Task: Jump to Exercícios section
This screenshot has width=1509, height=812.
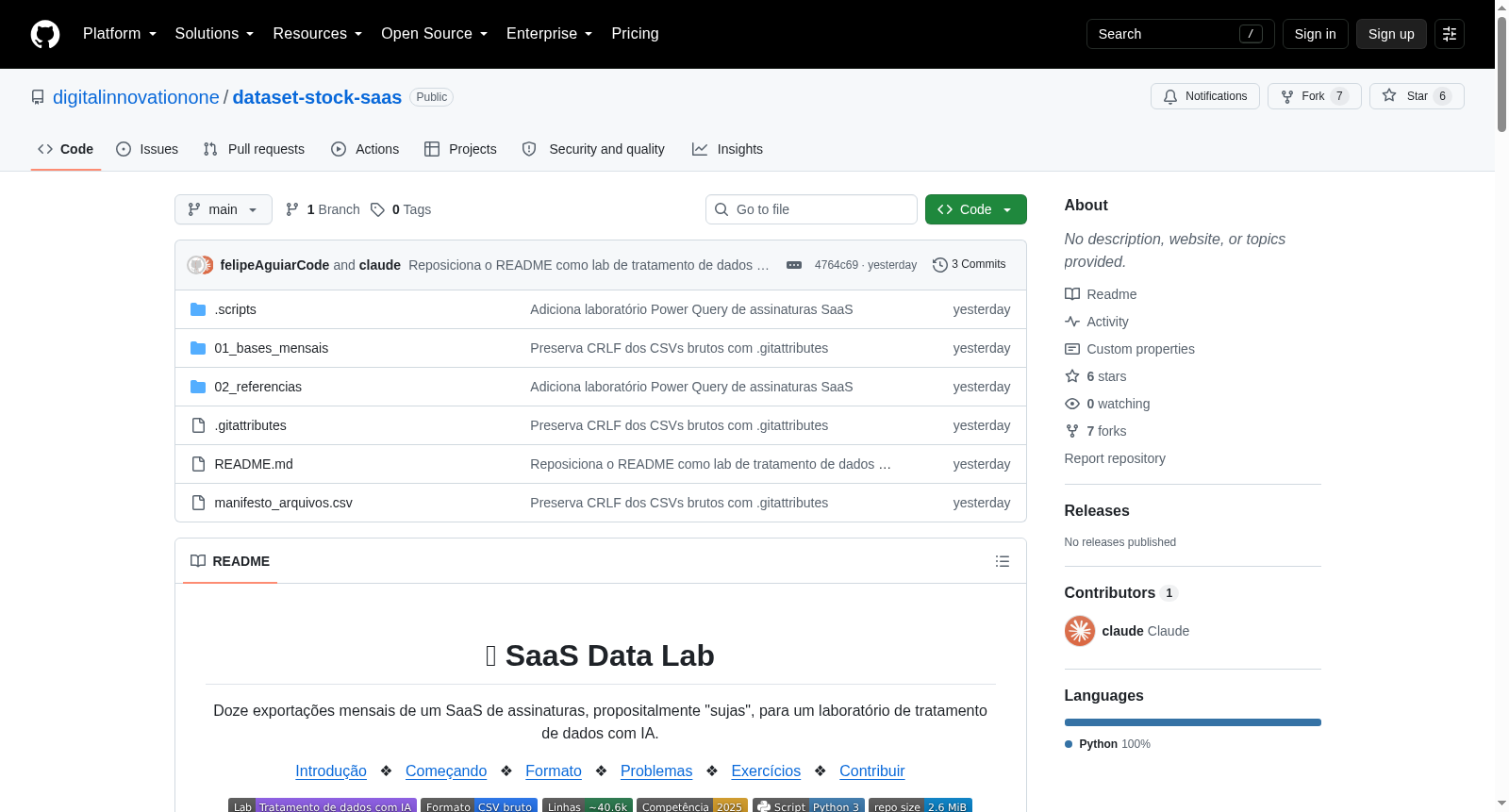Action: pos(766,771)
